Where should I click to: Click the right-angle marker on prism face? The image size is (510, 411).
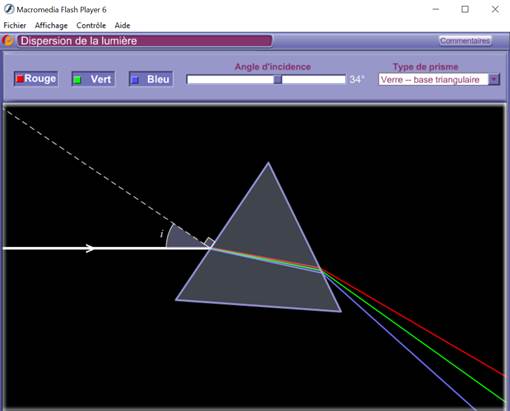tap(209, 242)
